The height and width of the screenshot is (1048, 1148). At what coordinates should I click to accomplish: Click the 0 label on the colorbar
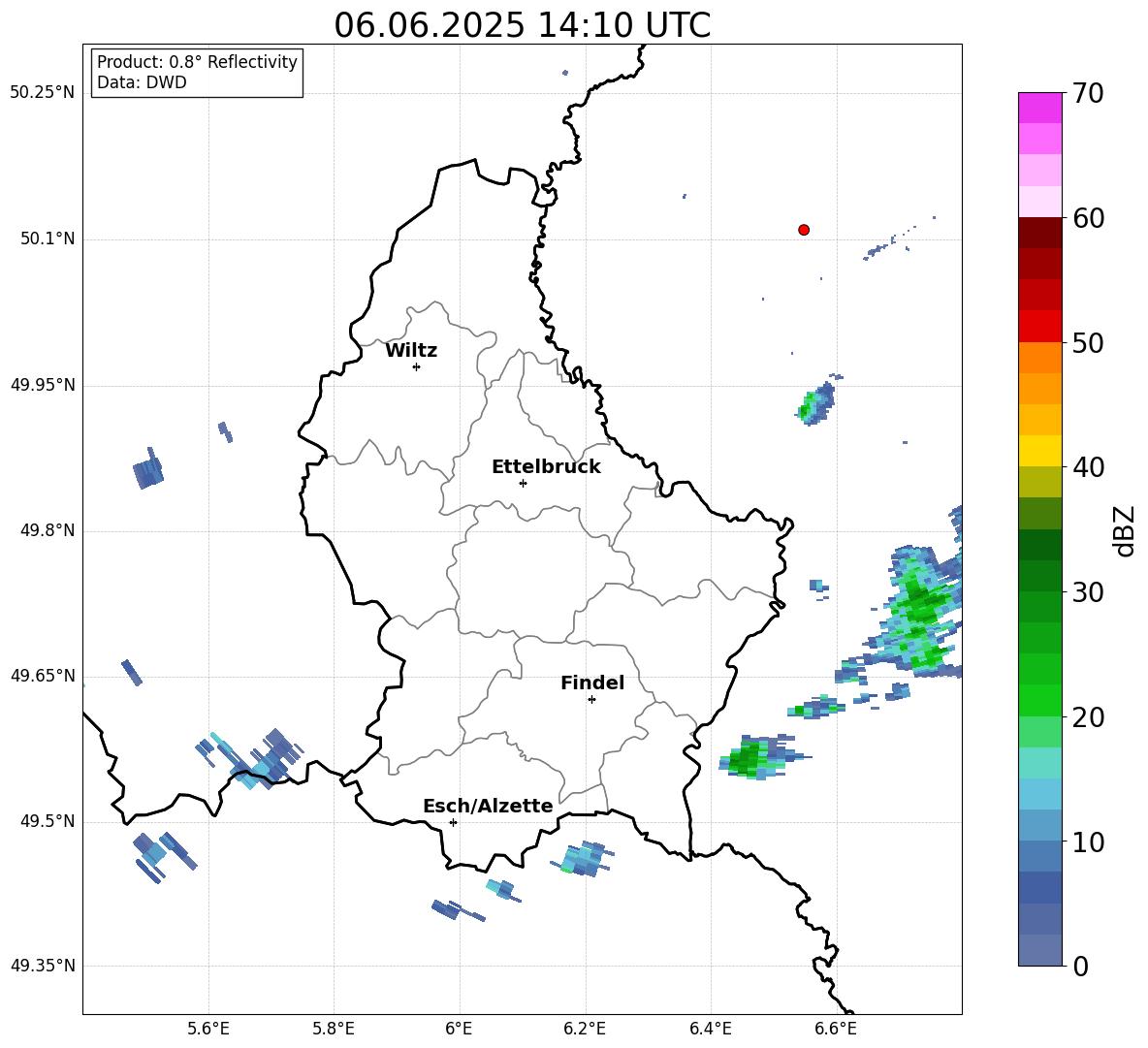pyautogui.click(x=1081, y=966)
